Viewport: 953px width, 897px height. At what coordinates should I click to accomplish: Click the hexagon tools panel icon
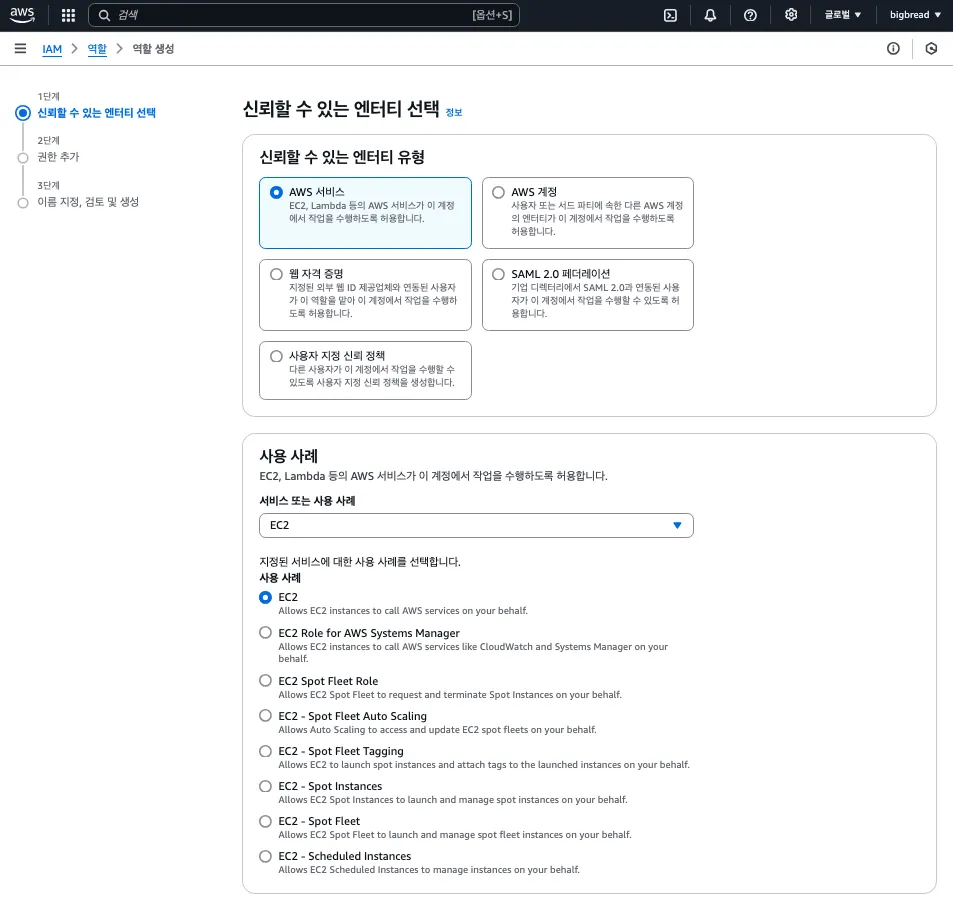931,49
